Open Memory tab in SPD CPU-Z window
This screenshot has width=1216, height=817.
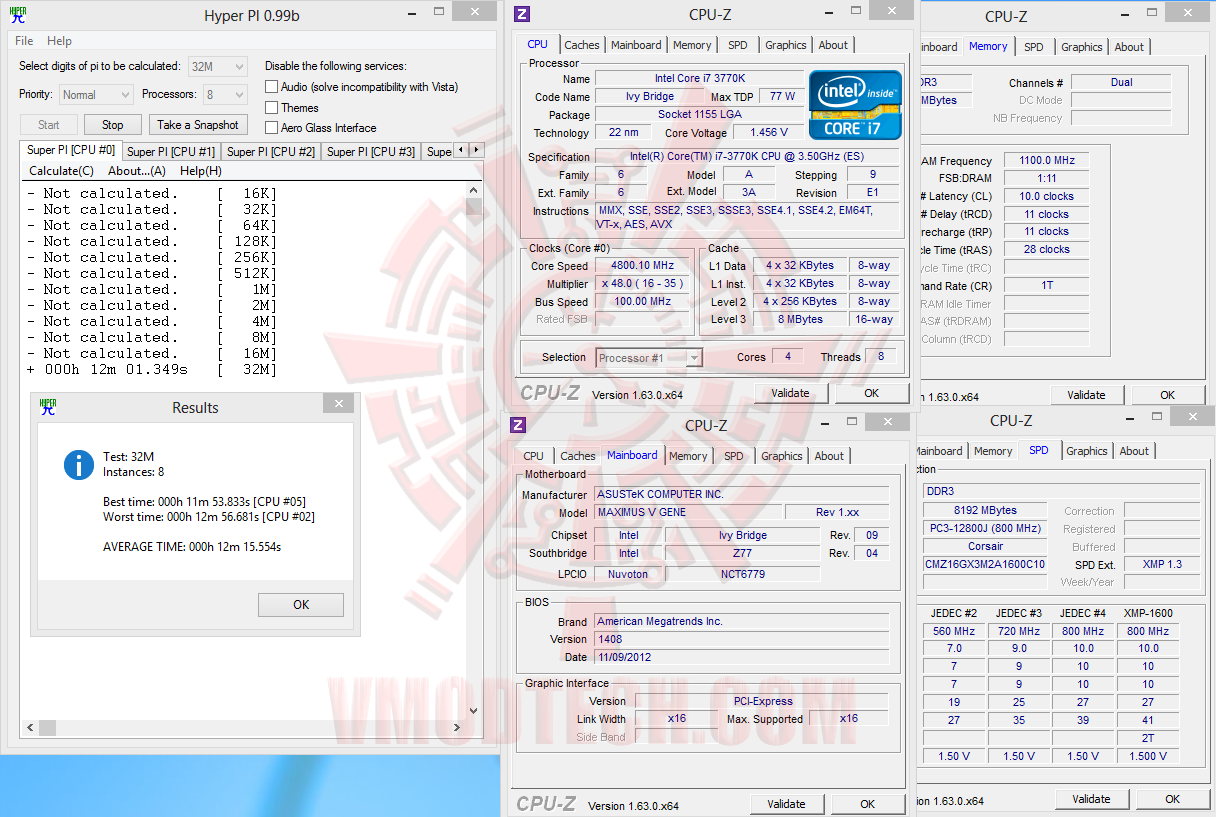[x=993, y=451]
